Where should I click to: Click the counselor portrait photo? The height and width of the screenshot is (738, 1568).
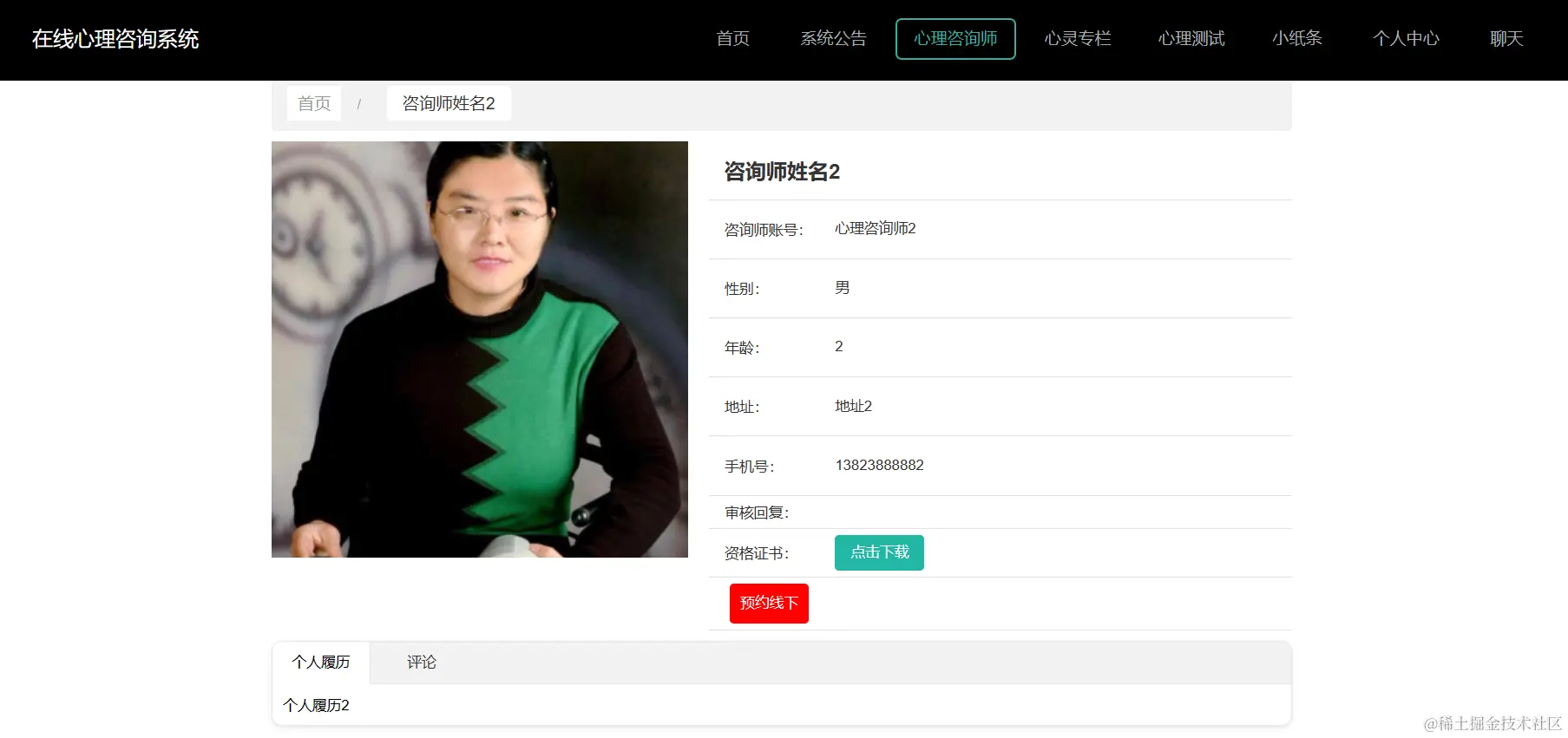point(480,349)
